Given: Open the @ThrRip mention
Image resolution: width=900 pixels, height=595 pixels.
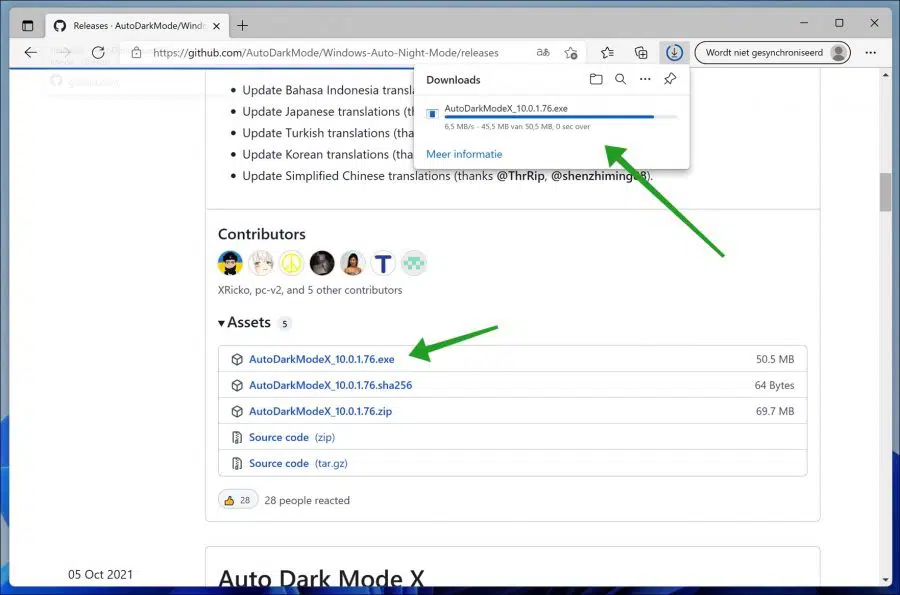Looking at the screenshot, I should click(520, 176).
